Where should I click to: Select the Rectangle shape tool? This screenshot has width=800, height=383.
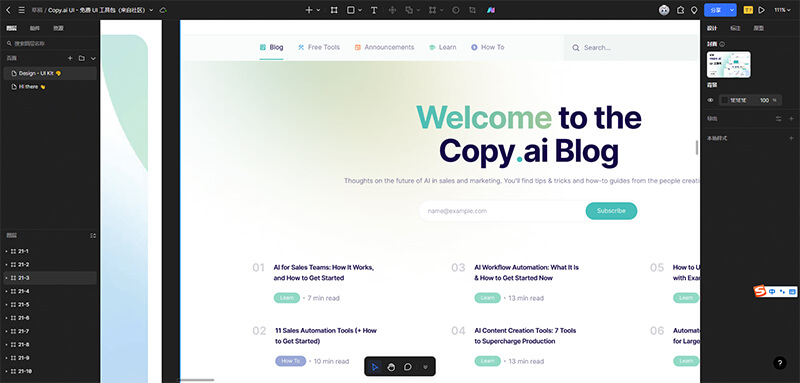coord(351,10)
